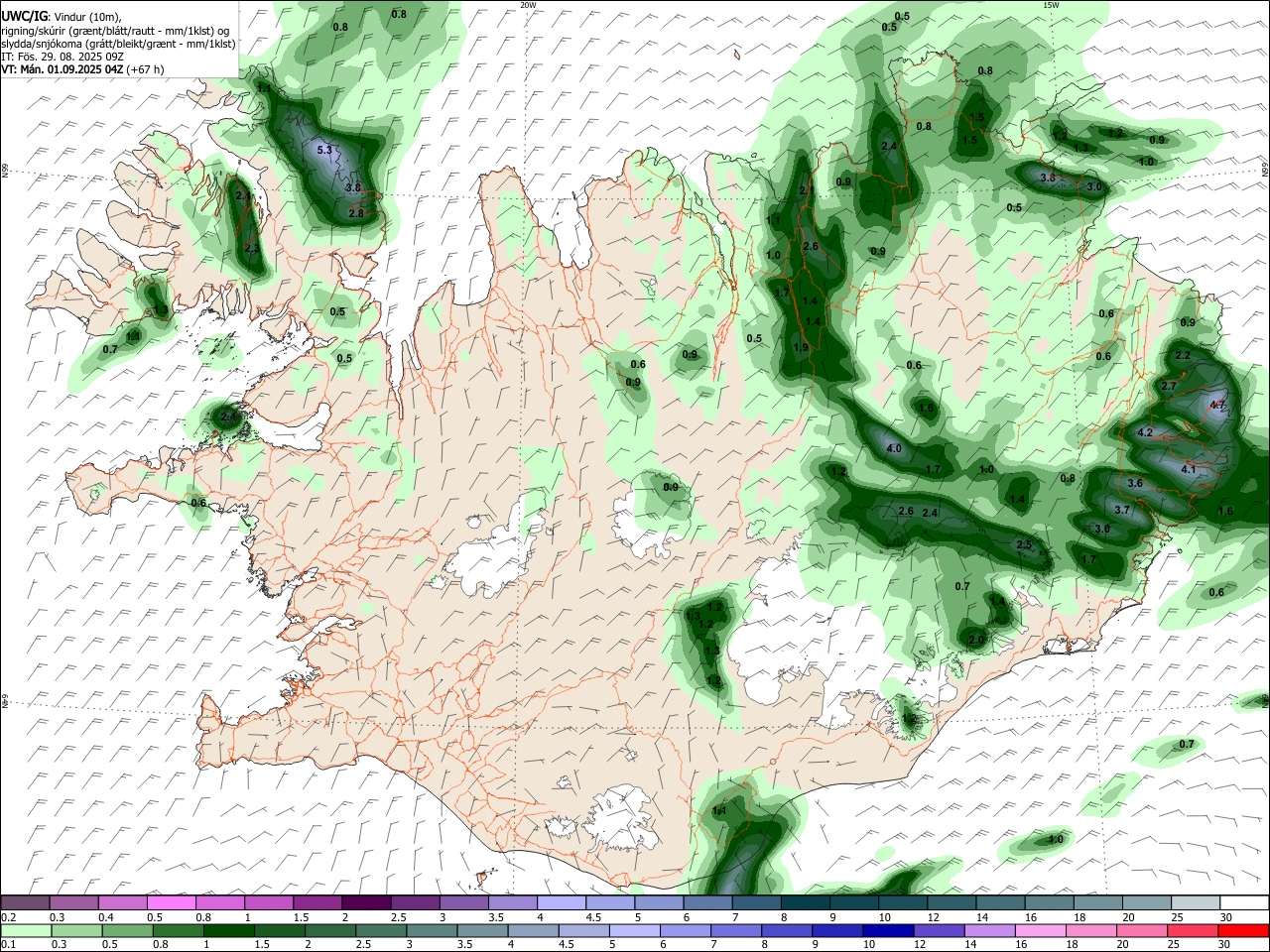This screenshot has height=952, width=1270.
Task: Select the 2.2 precipitation value
Action: (x=1182, y=355)
